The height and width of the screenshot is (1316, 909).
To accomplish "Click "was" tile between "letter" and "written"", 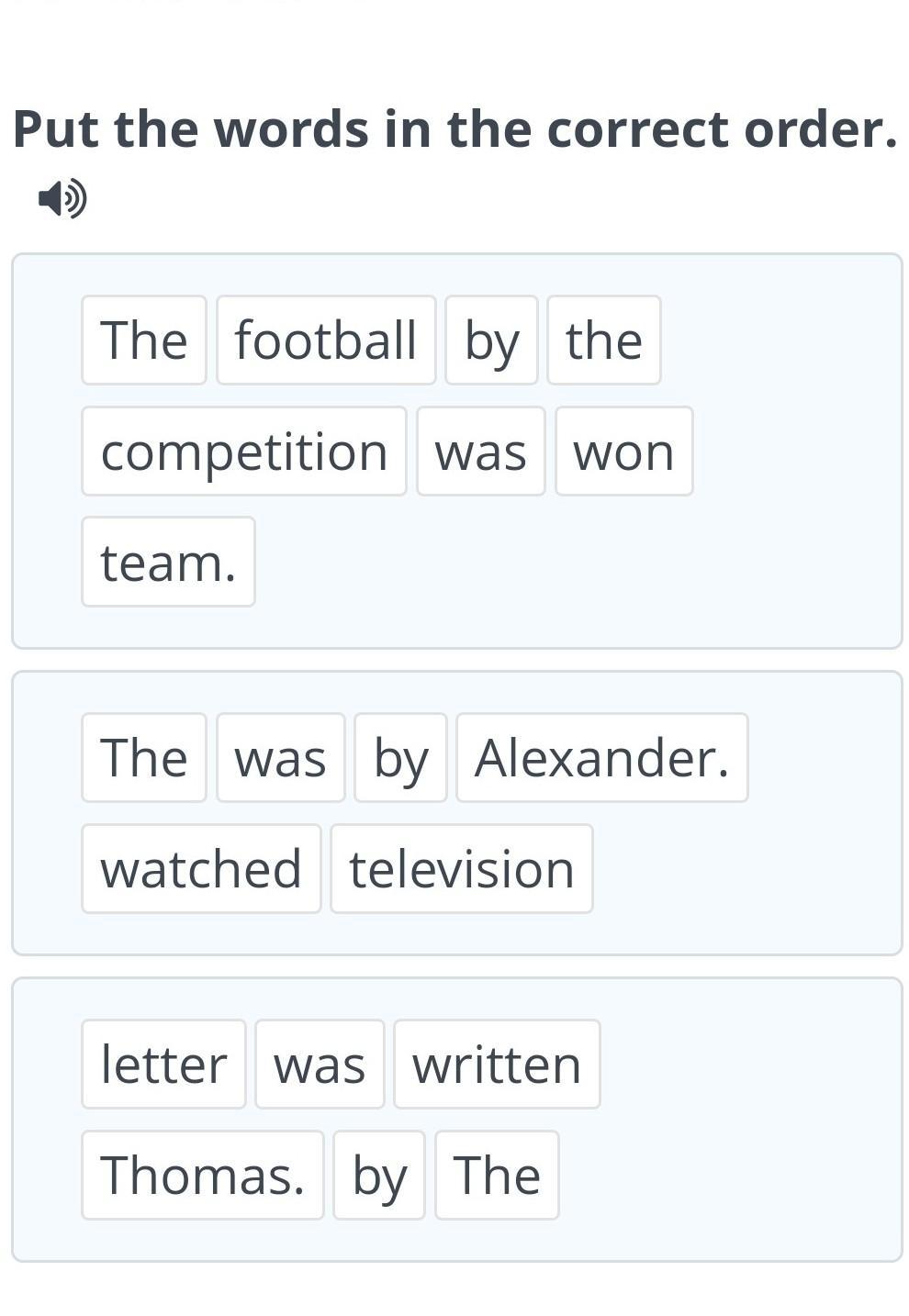I will click(x=320, y=1065).
